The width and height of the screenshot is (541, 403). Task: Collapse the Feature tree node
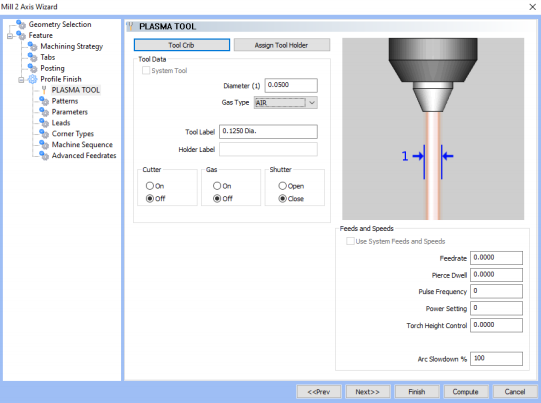(10, 36)
